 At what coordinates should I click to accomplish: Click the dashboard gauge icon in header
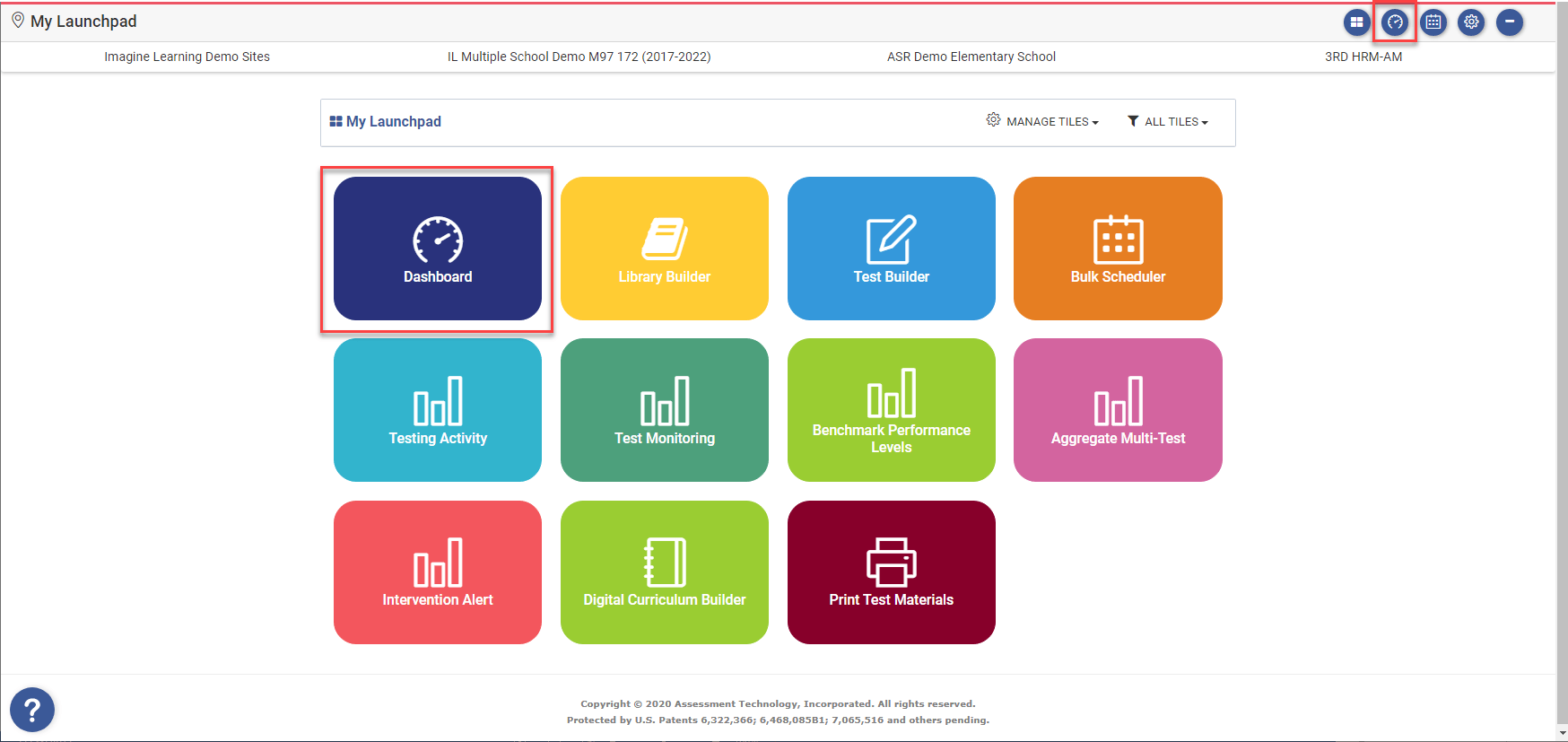(1395, 22)
